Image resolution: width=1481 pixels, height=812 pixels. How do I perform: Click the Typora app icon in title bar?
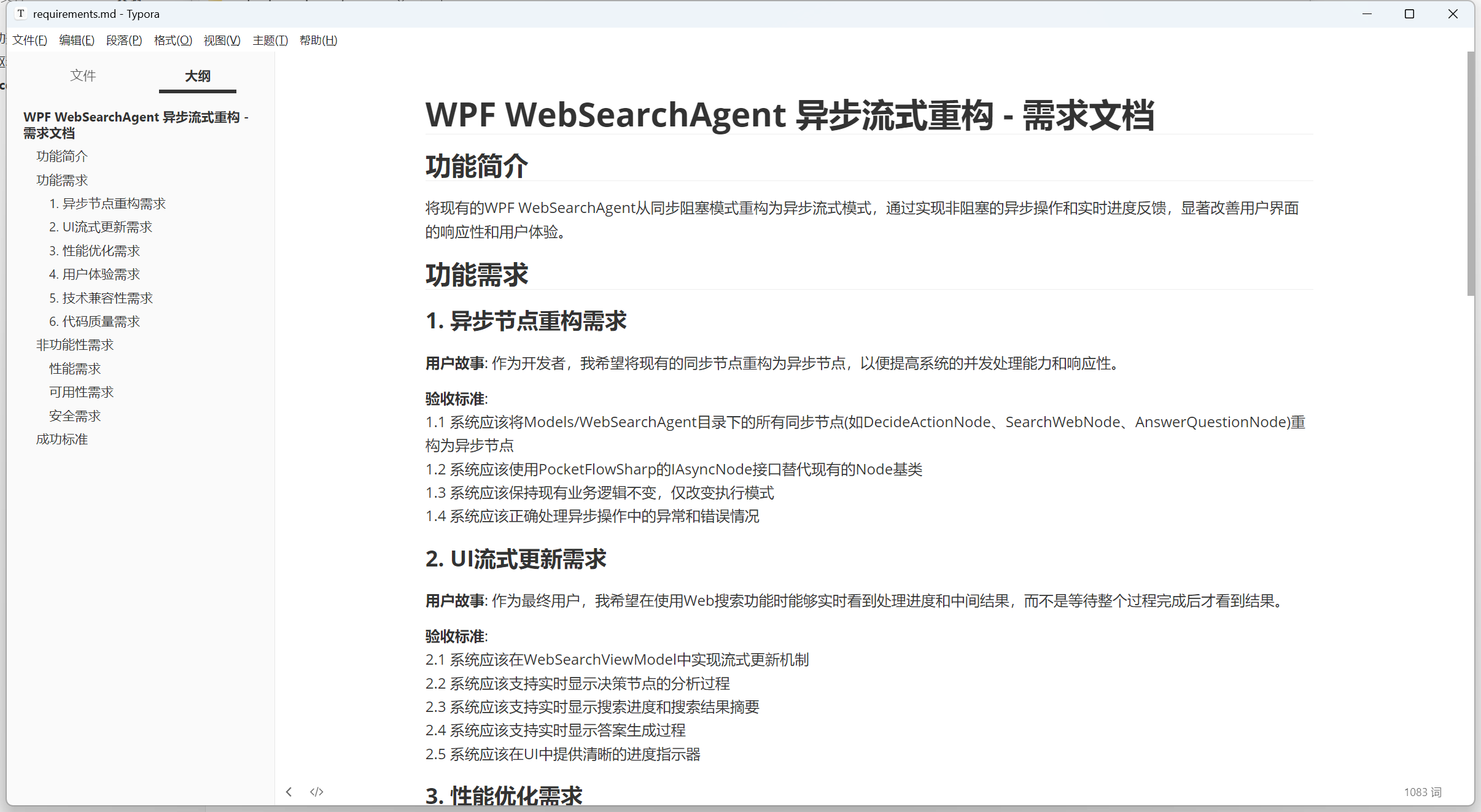coord(21,14)
